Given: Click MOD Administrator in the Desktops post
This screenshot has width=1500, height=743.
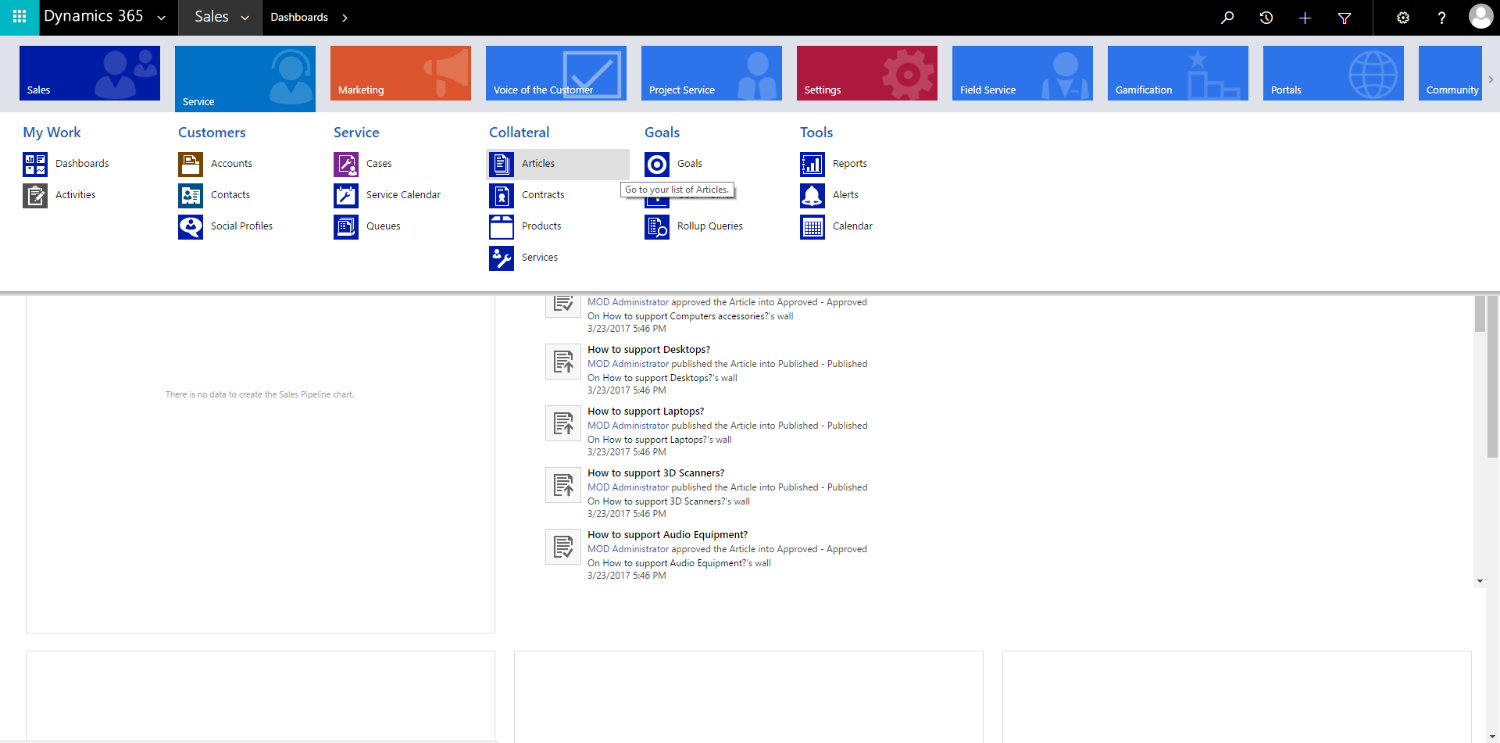Looking at the screenshot, I should click(628, 364).
